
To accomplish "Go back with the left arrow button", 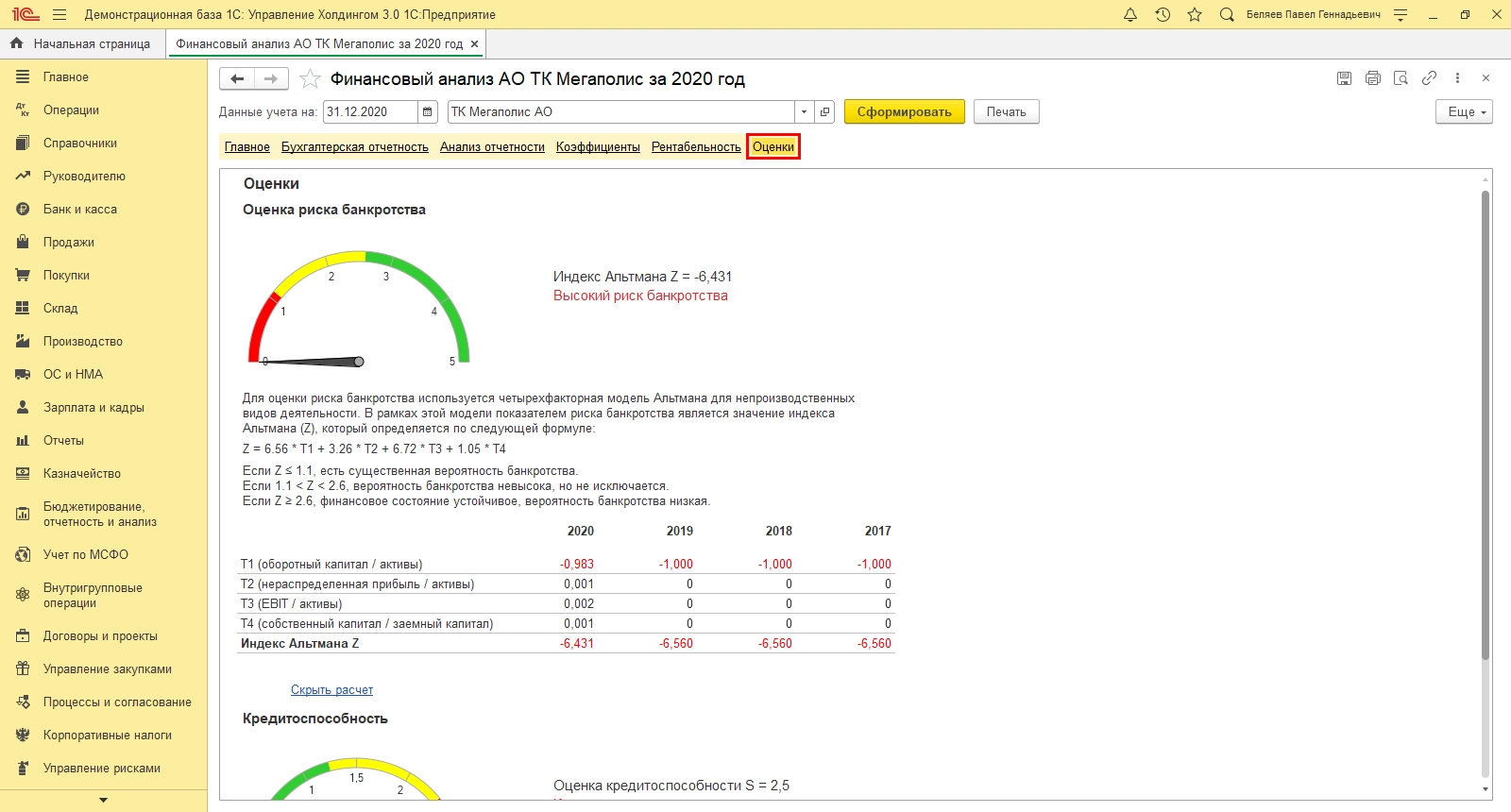I will (237, 79).
